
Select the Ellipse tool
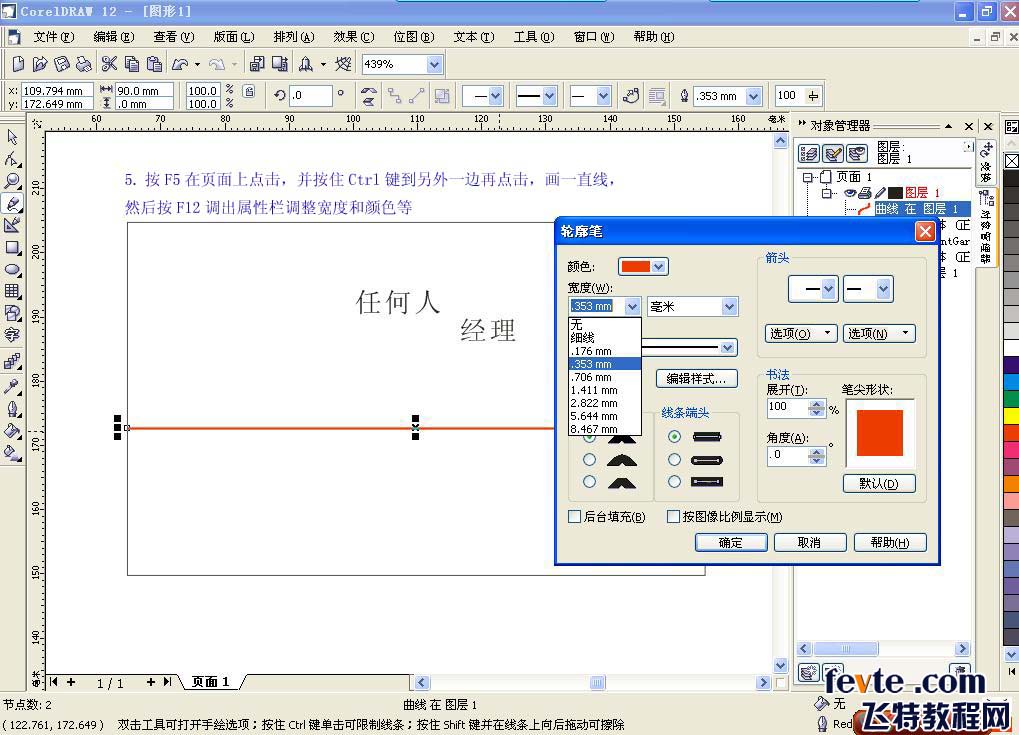[12, 270]
